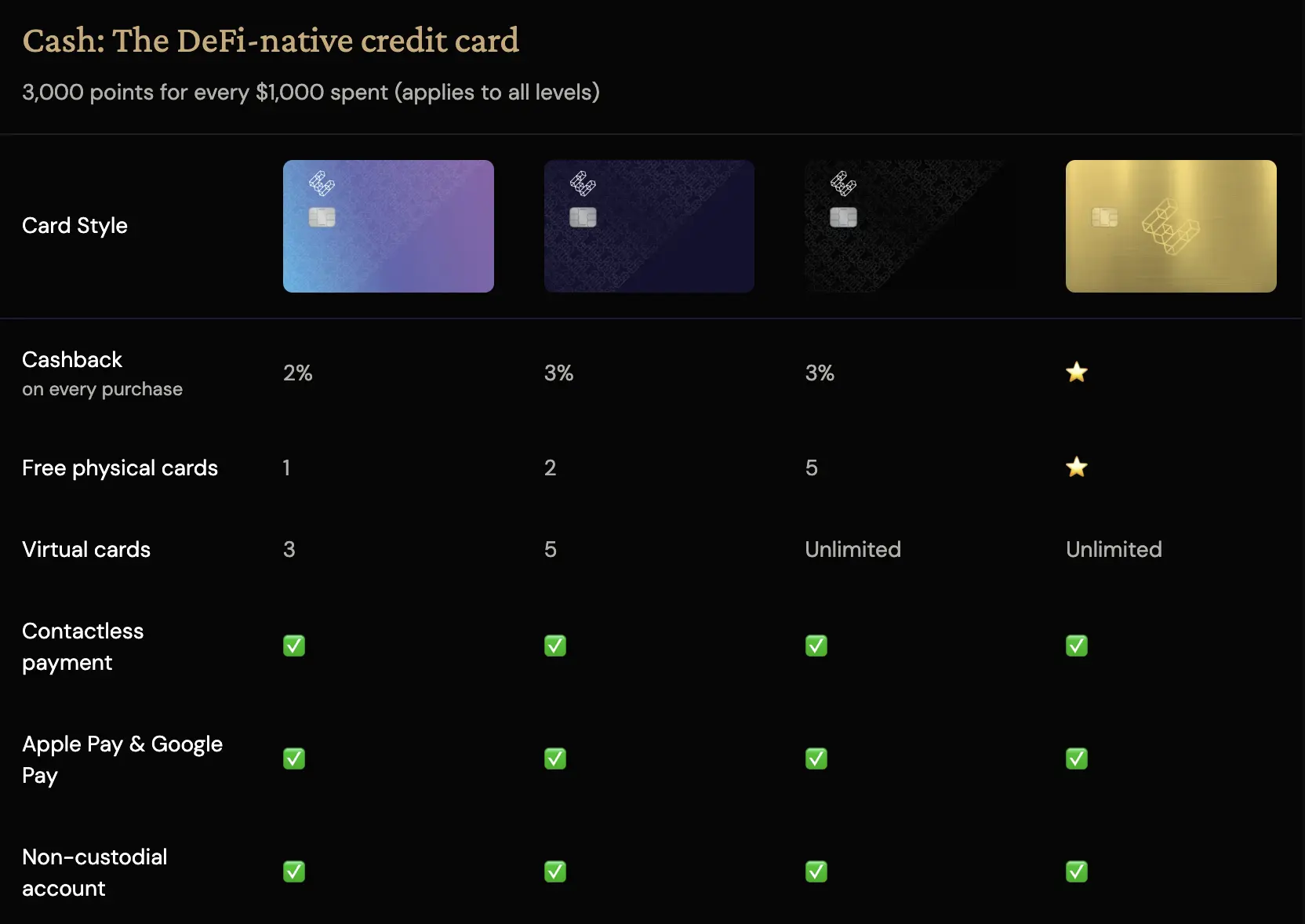
Task: Click Contactless payment checkmark for the gradient card
Action: tap(294, 646)
